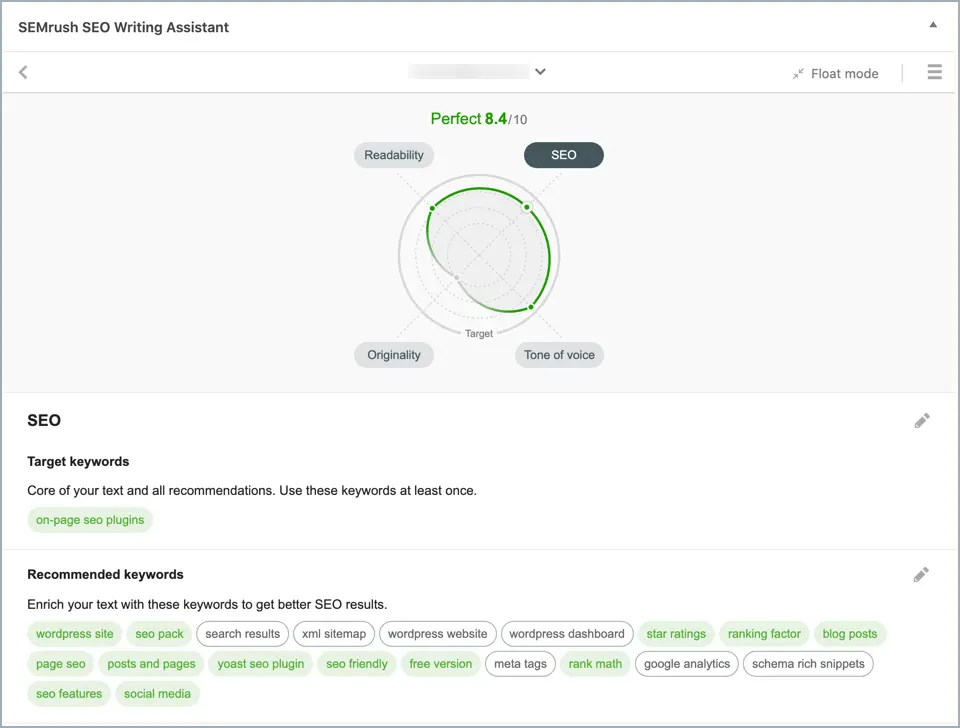The height and width of the screenshot is (728, 960).
Task: Click the 'posts and pages' keyword tag
Action: [151, 664]
